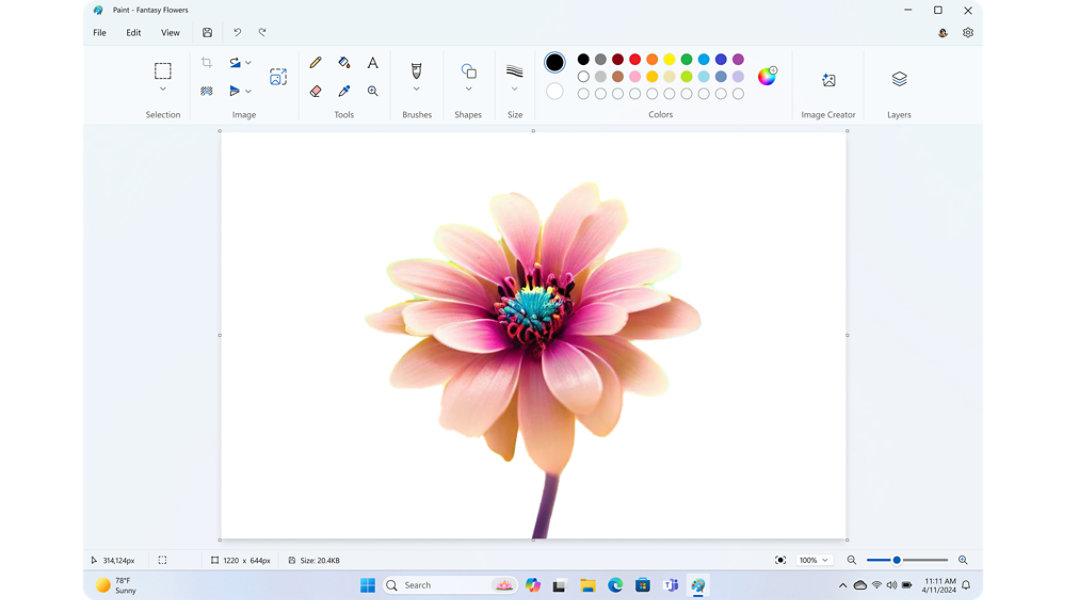Viewport: 1066px width, 600px height.
Task: Click the user account avatar
Action: click(x=943, y=33)
